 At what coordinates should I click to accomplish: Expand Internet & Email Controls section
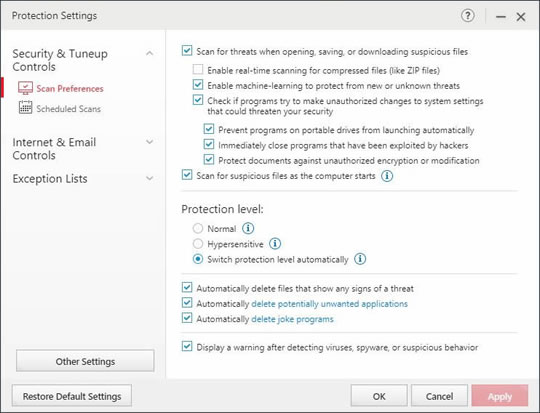[x=149, y=142]
